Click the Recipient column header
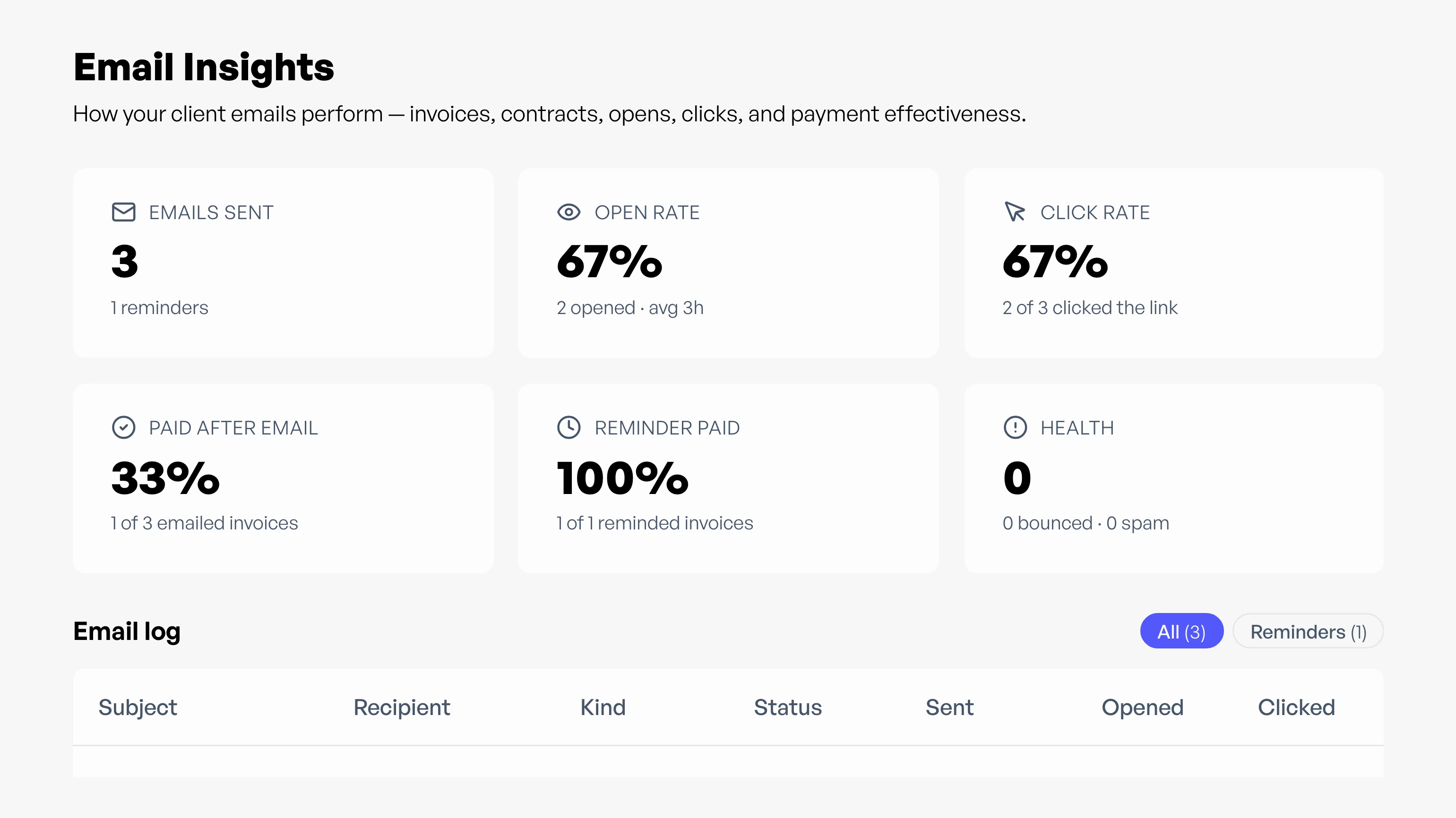1456x818 pixels. click(402, 708)
